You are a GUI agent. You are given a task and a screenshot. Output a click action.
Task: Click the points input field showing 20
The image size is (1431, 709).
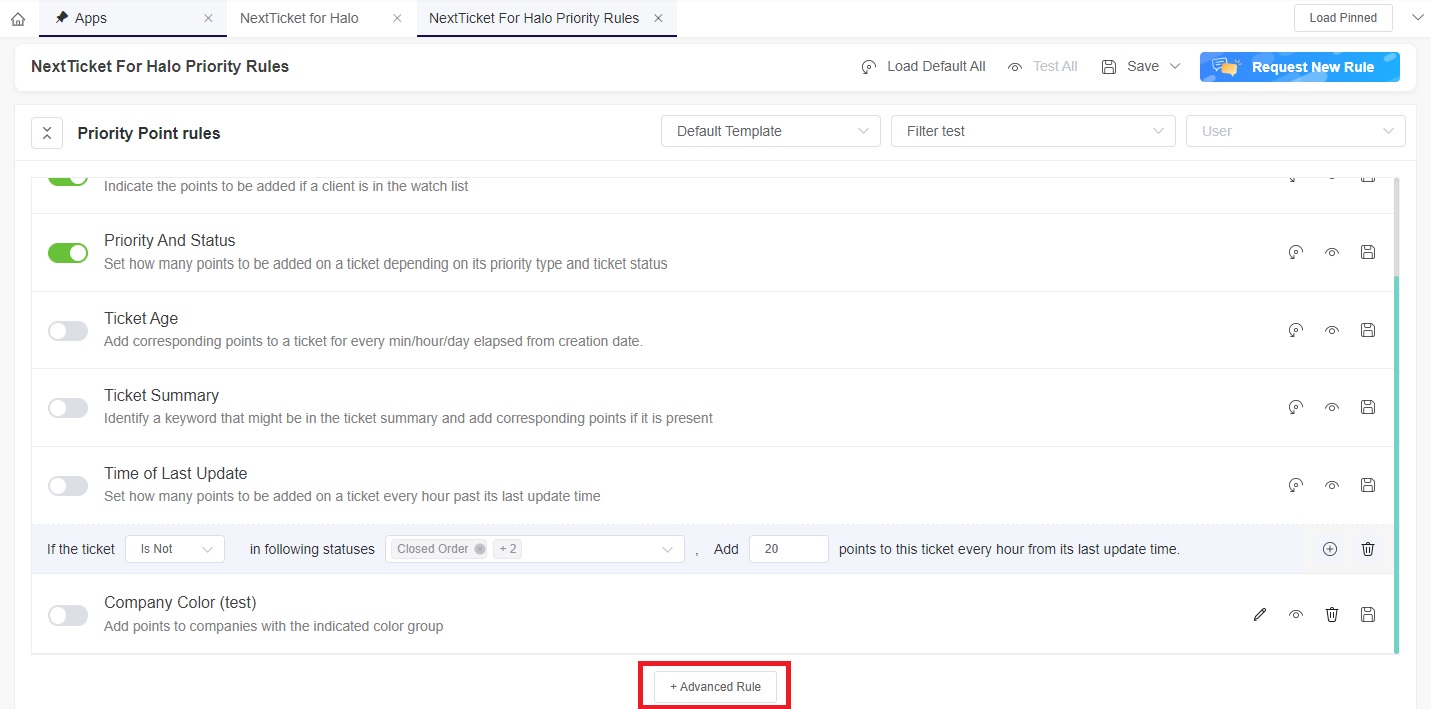click(788, 549)
